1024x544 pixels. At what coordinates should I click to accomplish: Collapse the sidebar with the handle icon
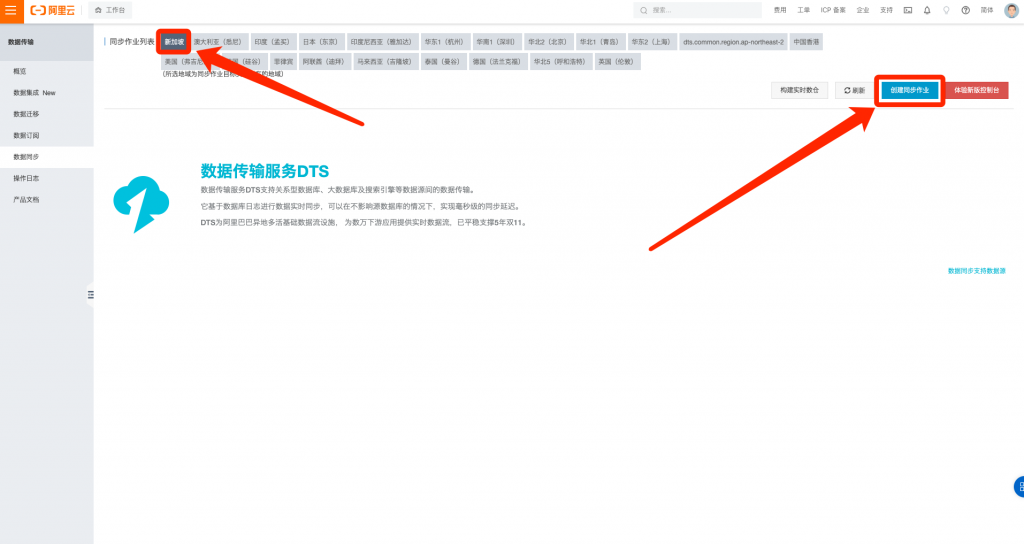pos(90,295)
